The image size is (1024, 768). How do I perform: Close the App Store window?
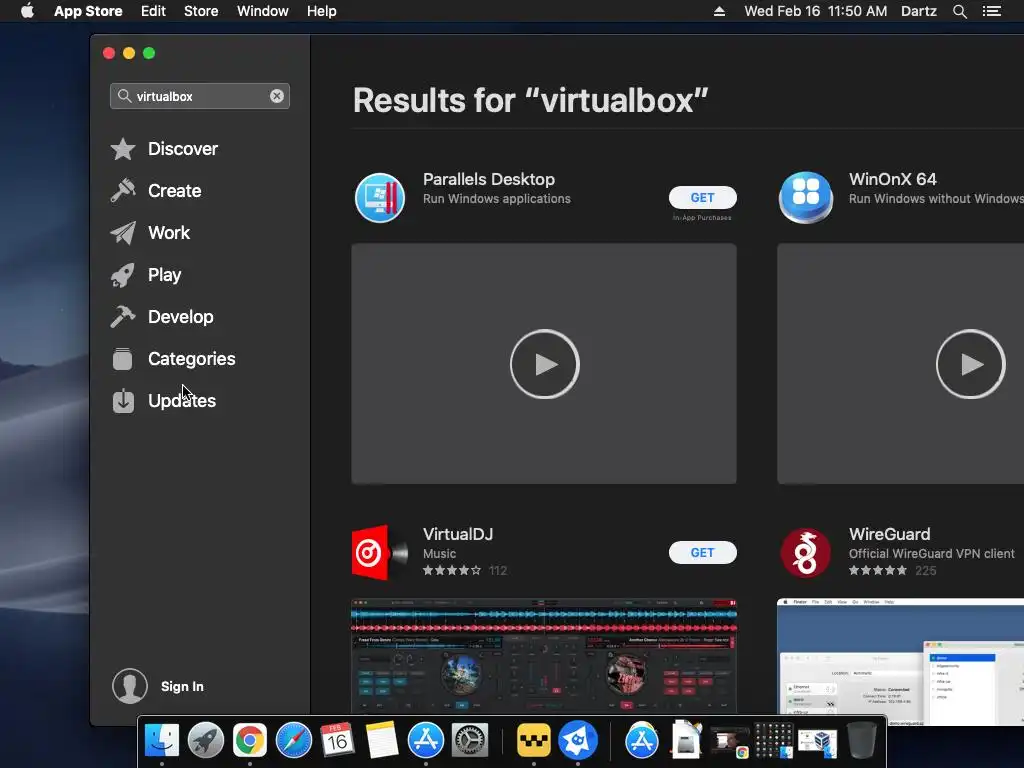[x=109, y=53]
